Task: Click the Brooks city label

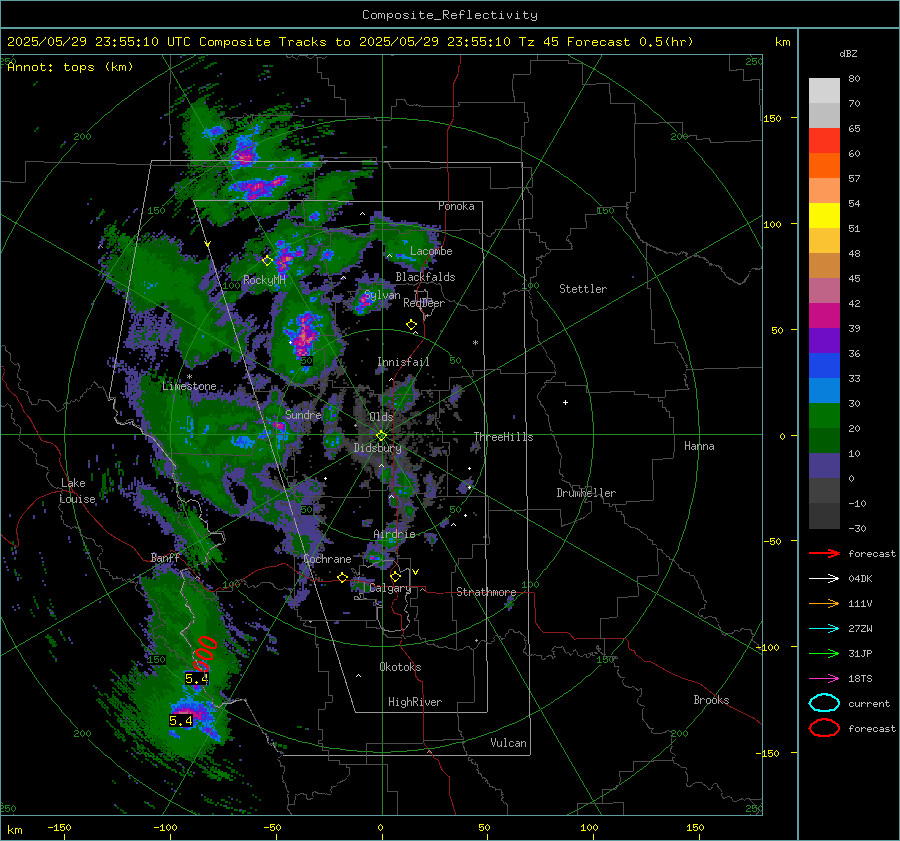Action: [711, 700]
